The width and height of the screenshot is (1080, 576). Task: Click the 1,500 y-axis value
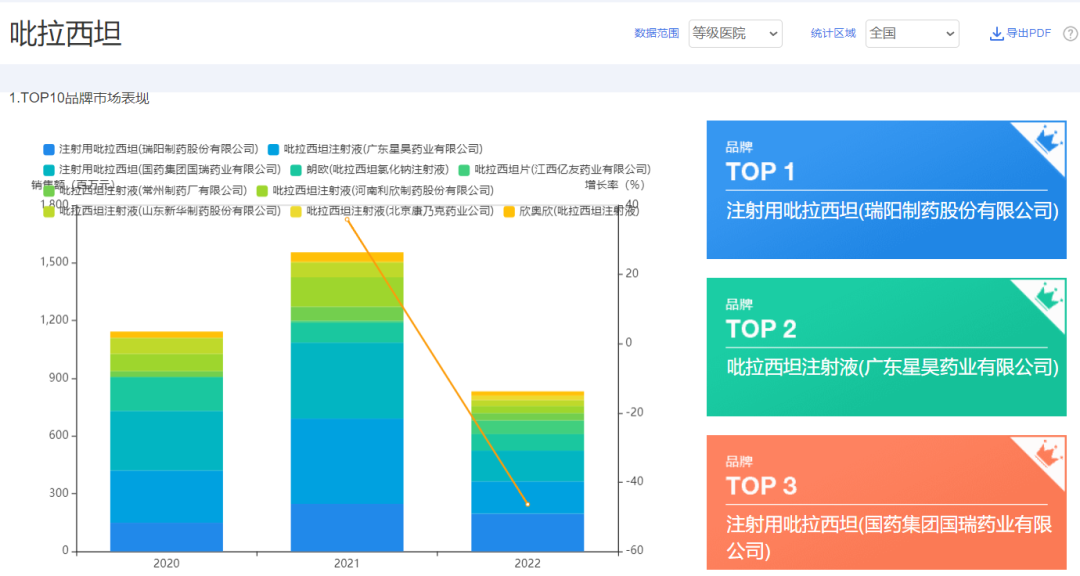click(54, 262)
